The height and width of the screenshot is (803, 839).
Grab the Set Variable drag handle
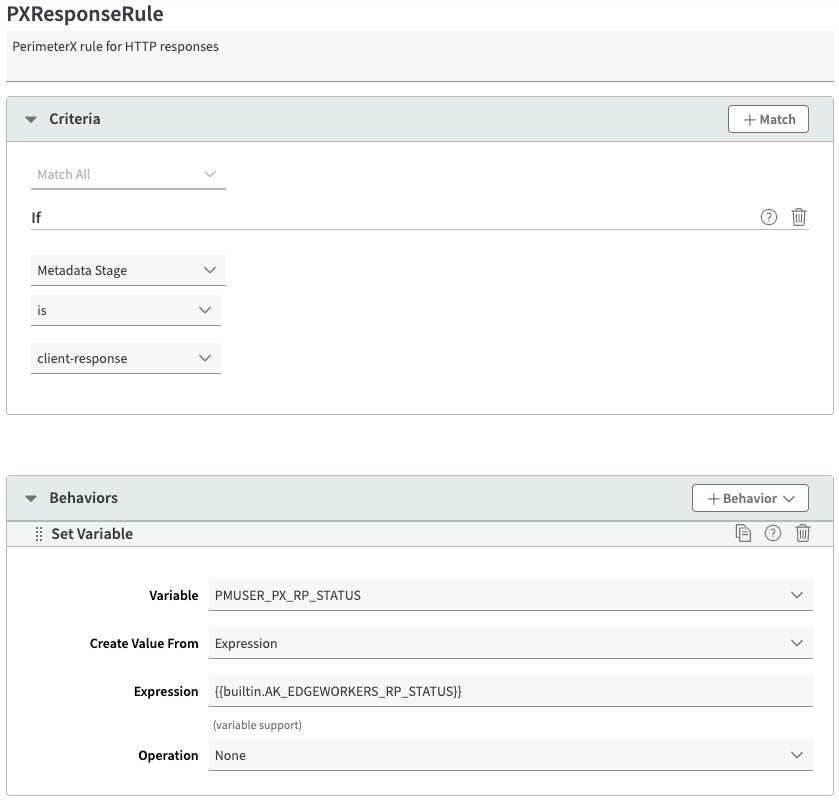click(x=40, y=534)
